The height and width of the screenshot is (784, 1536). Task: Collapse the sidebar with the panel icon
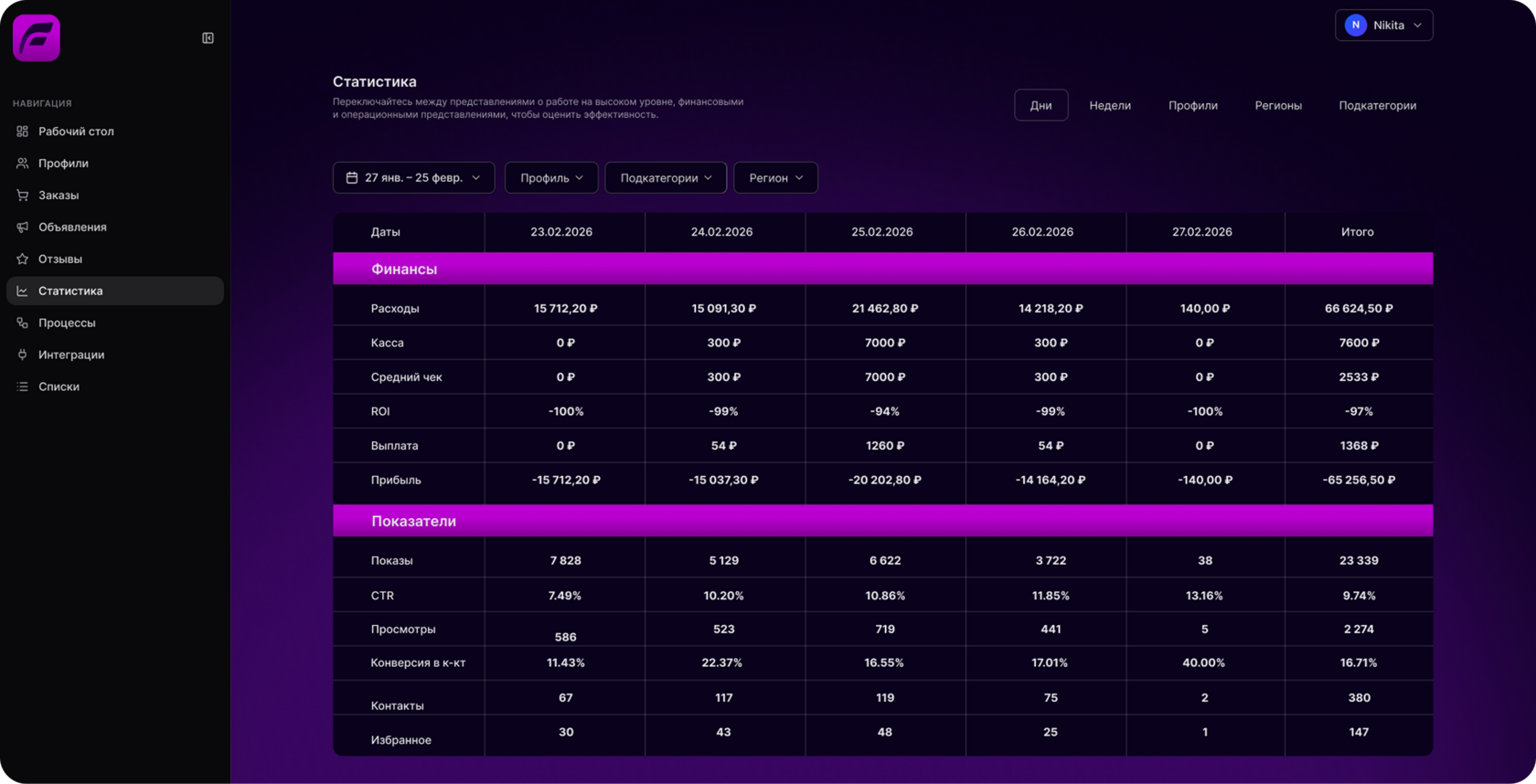click(x=208, y=38)
